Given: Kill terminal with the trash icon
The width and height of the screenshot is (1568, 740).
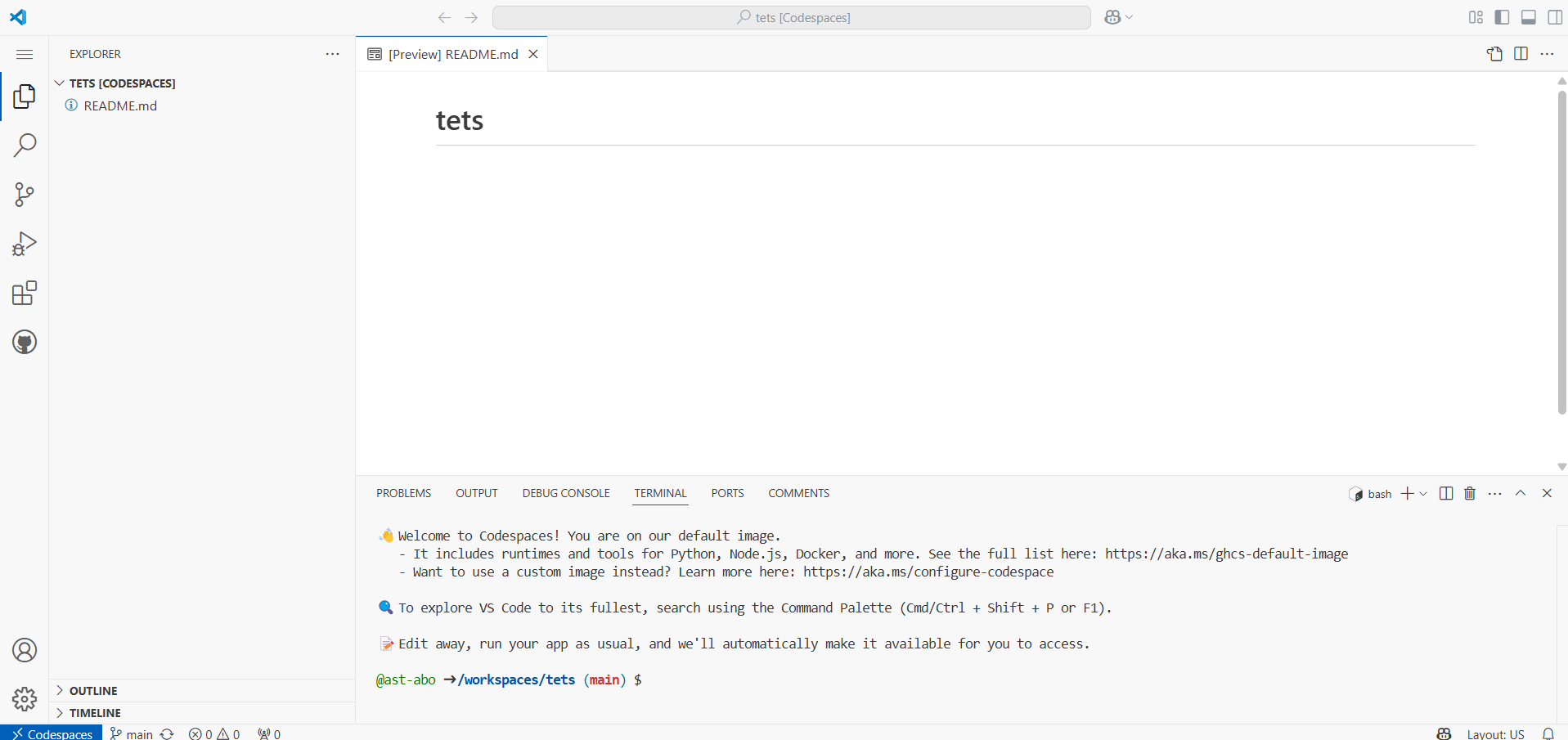Looking at the screenshot, I should (1470, 493).
